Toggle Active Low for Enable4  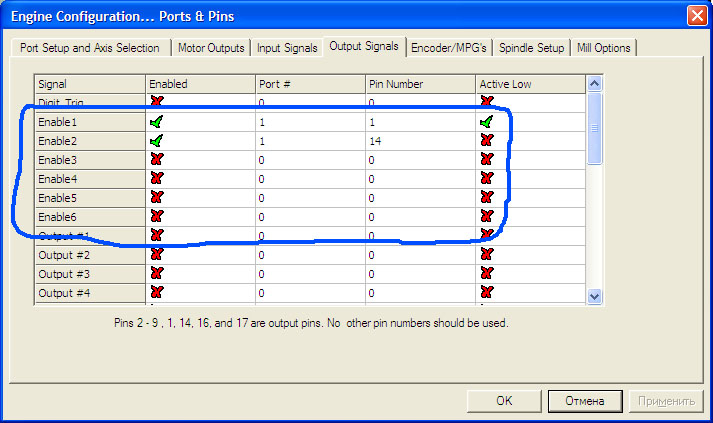tap(487, 179)
